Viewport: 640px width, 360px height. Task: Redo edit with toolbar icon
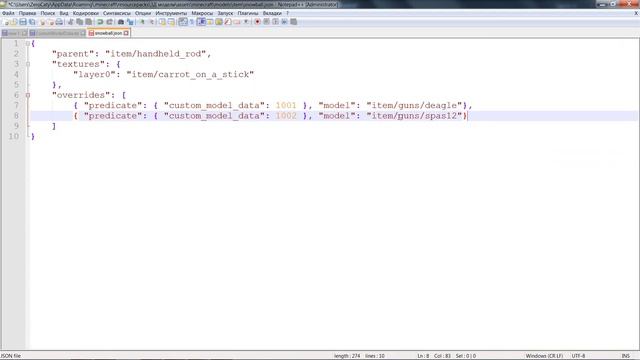point(110,22)
